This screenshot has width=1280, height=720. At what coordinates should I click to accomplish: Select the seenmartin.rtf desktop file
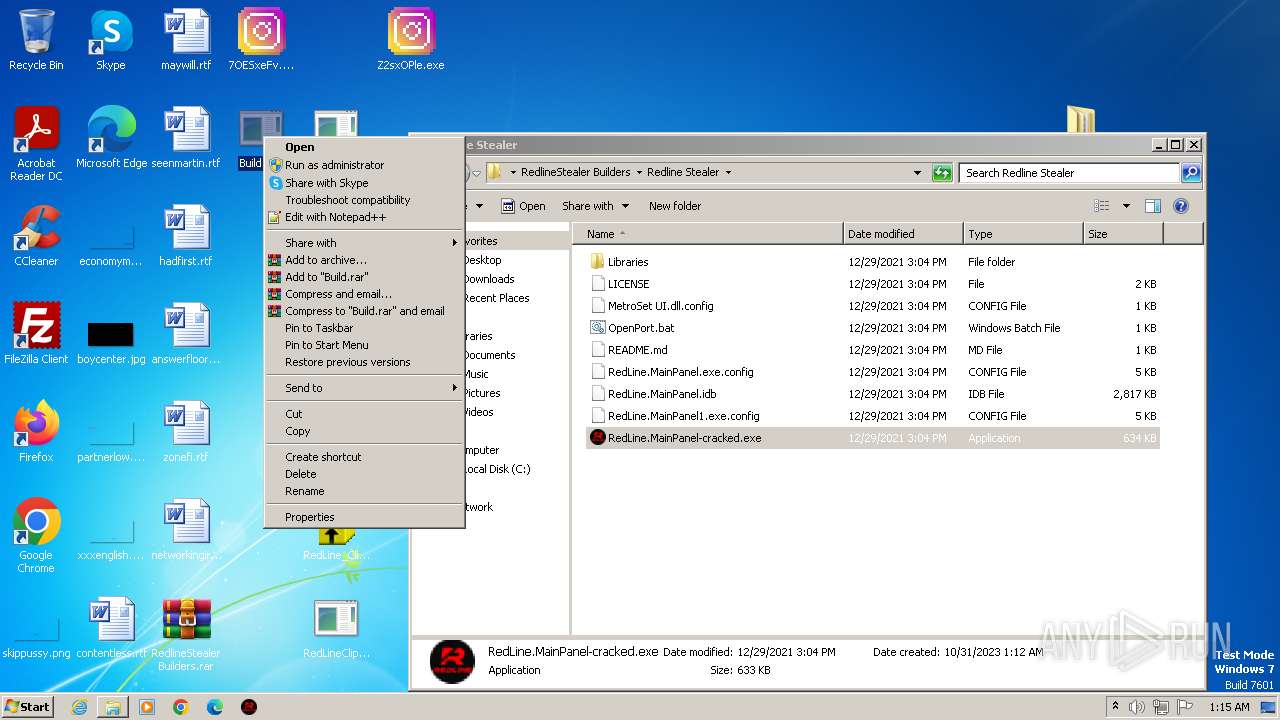(186, 138)
